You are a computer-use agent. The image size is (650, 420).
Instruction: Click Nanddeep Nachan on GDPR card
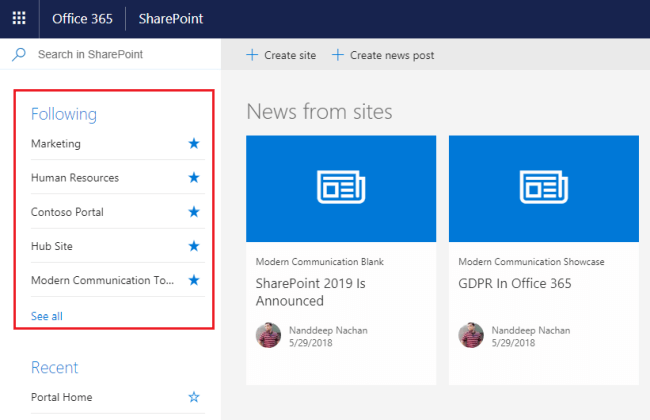pyautogui.click(x=531, y=330)
